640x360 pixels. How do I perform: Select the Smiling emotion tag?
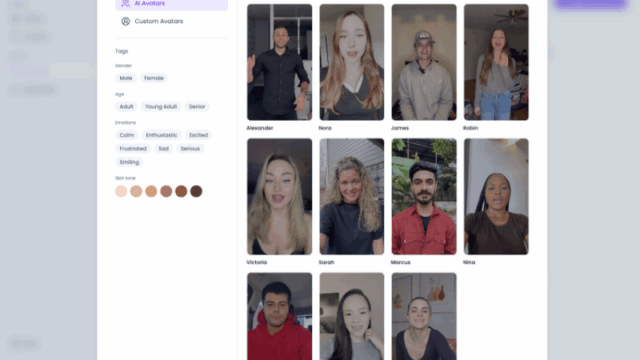tap(129, 162)
